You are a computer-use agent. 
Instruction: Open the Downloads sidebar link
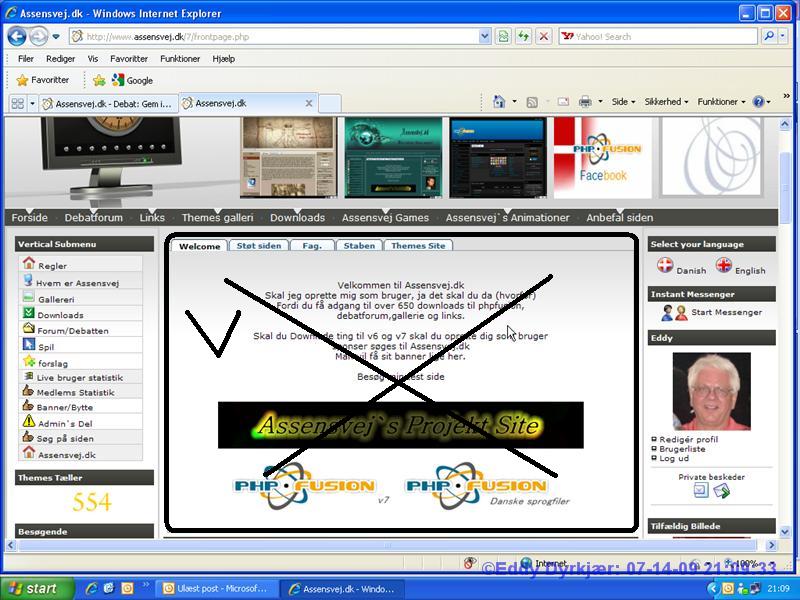60,315
